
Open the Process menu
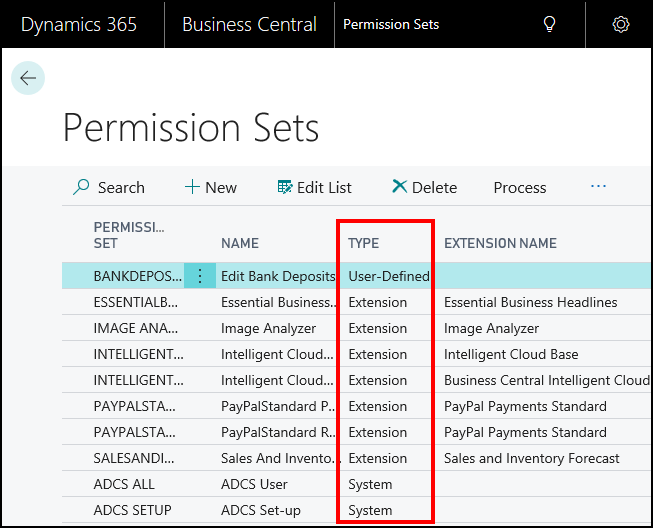pyautogui.click(x=520, y=188)
